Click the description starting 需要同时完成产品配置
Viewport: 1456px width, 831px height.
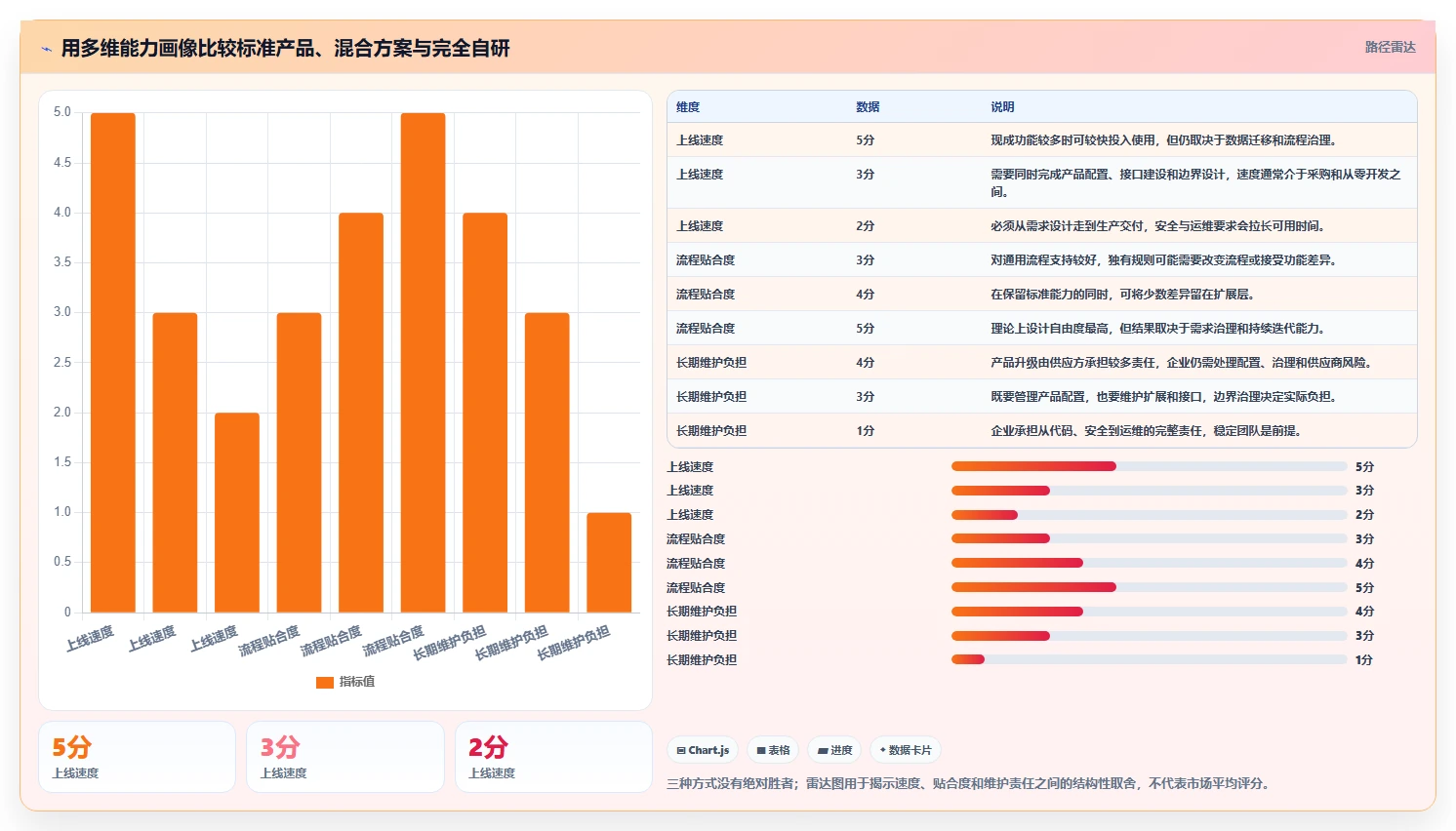tap(1195, 182)
